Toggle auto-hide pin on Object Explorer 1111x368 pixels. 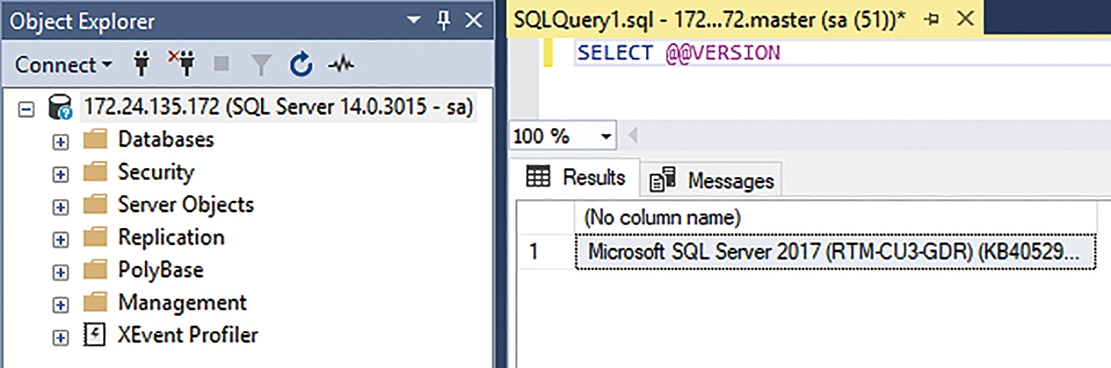coord(444,21)
